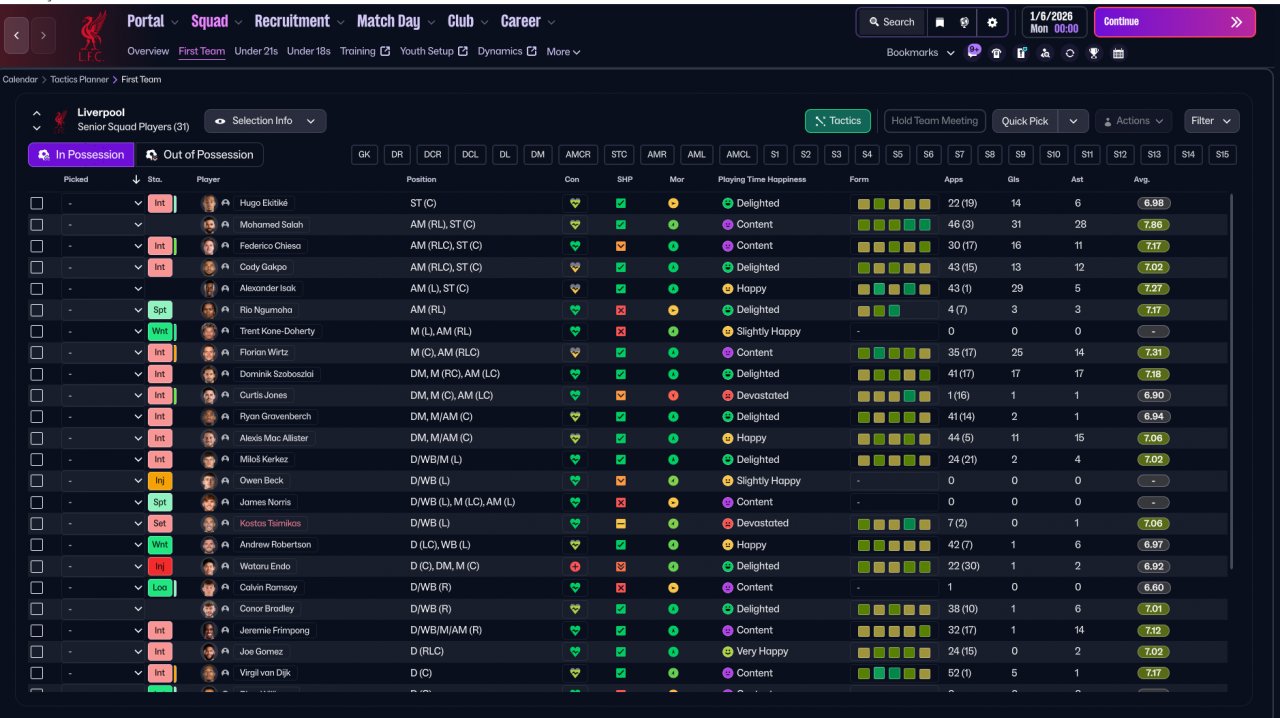Click the Int status badge for Hugo Ekitiké
This screenshot has width=1280, height=718.
click(159, 203)
